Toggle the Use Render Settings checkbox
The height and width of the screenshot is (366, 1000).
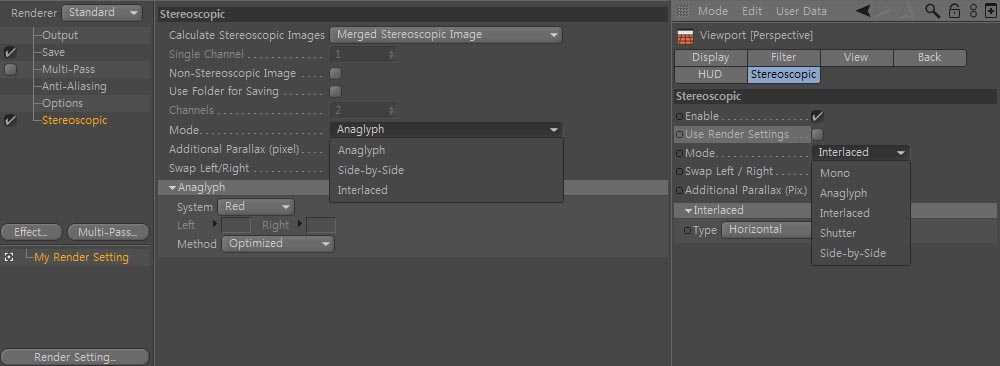click(x=817, y=135)
